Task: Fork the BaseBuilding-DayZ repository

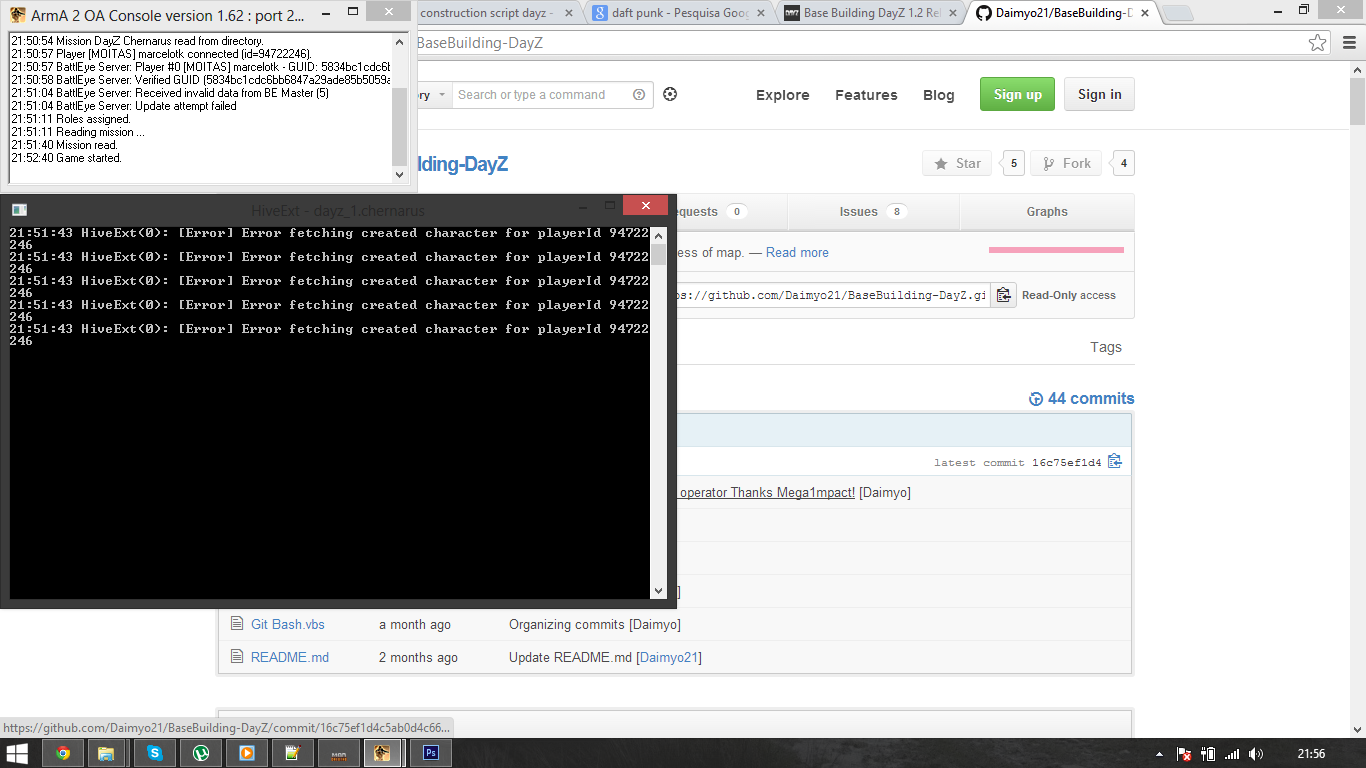Action: (1066, 163)
